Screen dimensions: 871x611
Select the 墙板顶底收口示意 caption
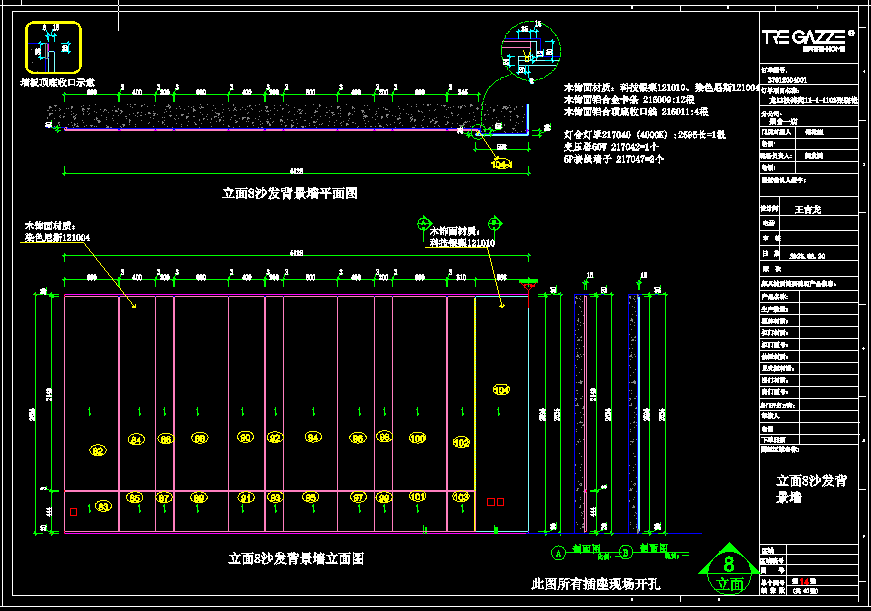click(x=57, y=83)
